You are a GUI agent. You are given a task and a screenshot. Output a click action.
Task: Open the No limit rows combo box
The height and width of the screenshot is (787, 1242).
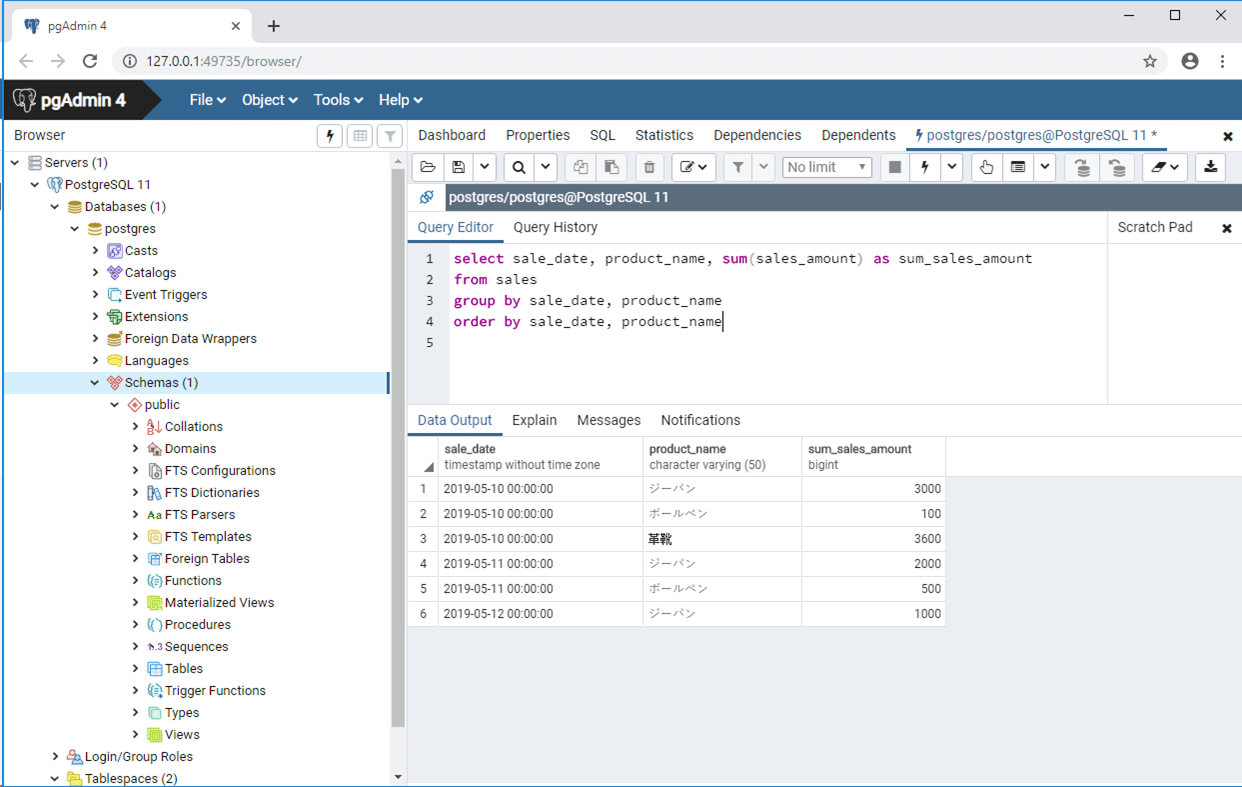point(827,167)
